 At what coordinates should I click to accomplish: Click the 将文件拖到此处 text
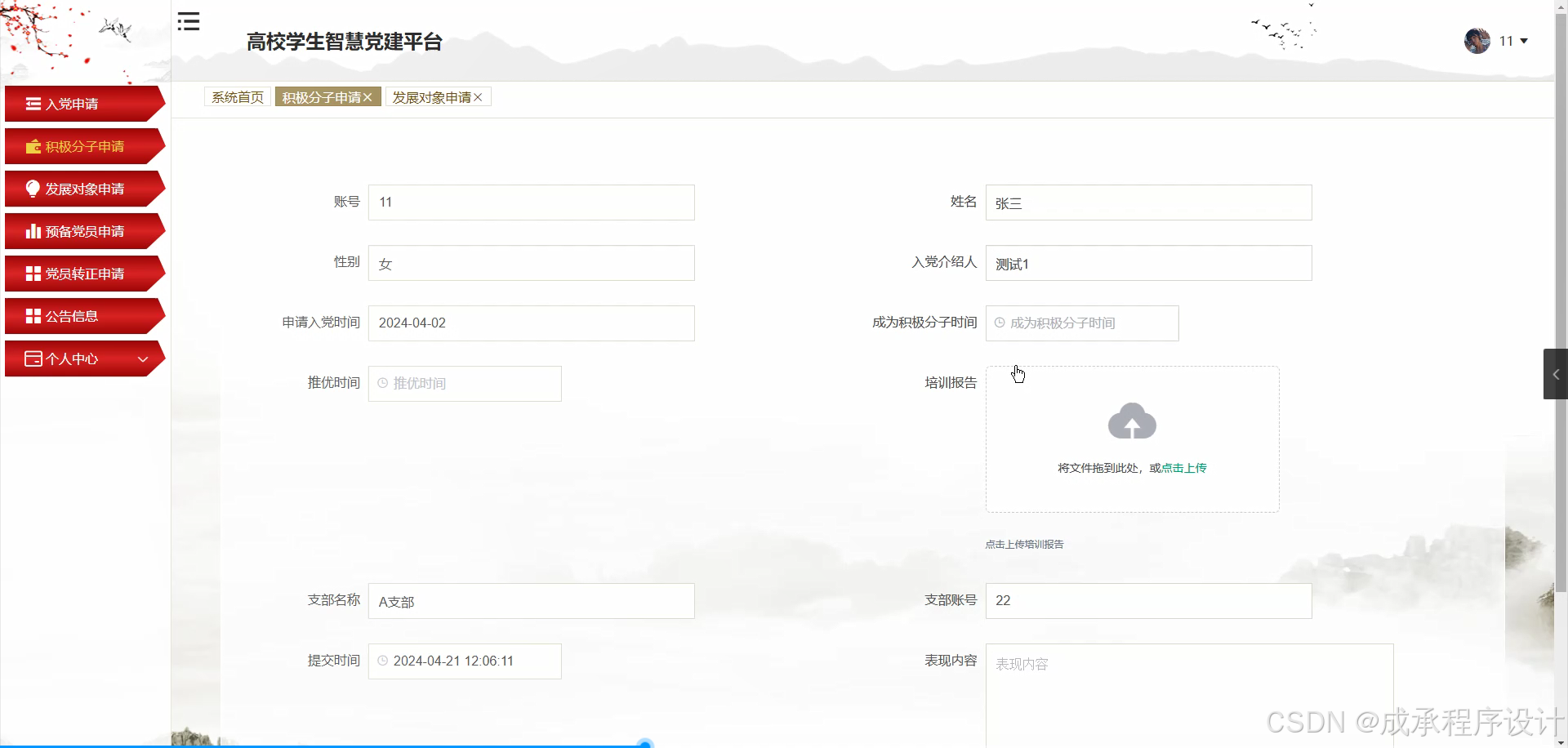pos(1098,468)
